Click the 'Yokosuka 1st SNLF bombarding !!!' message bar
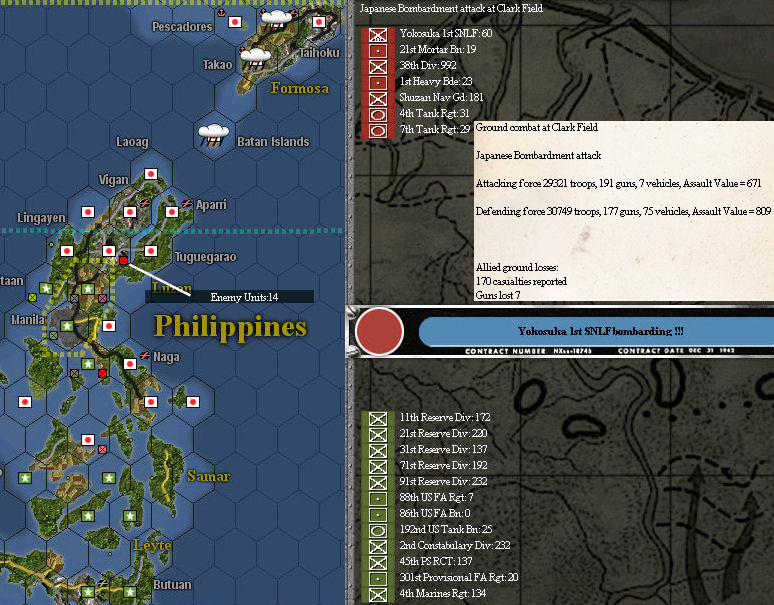774x605 pixels. pyautogui.click(x=596, y=331)
